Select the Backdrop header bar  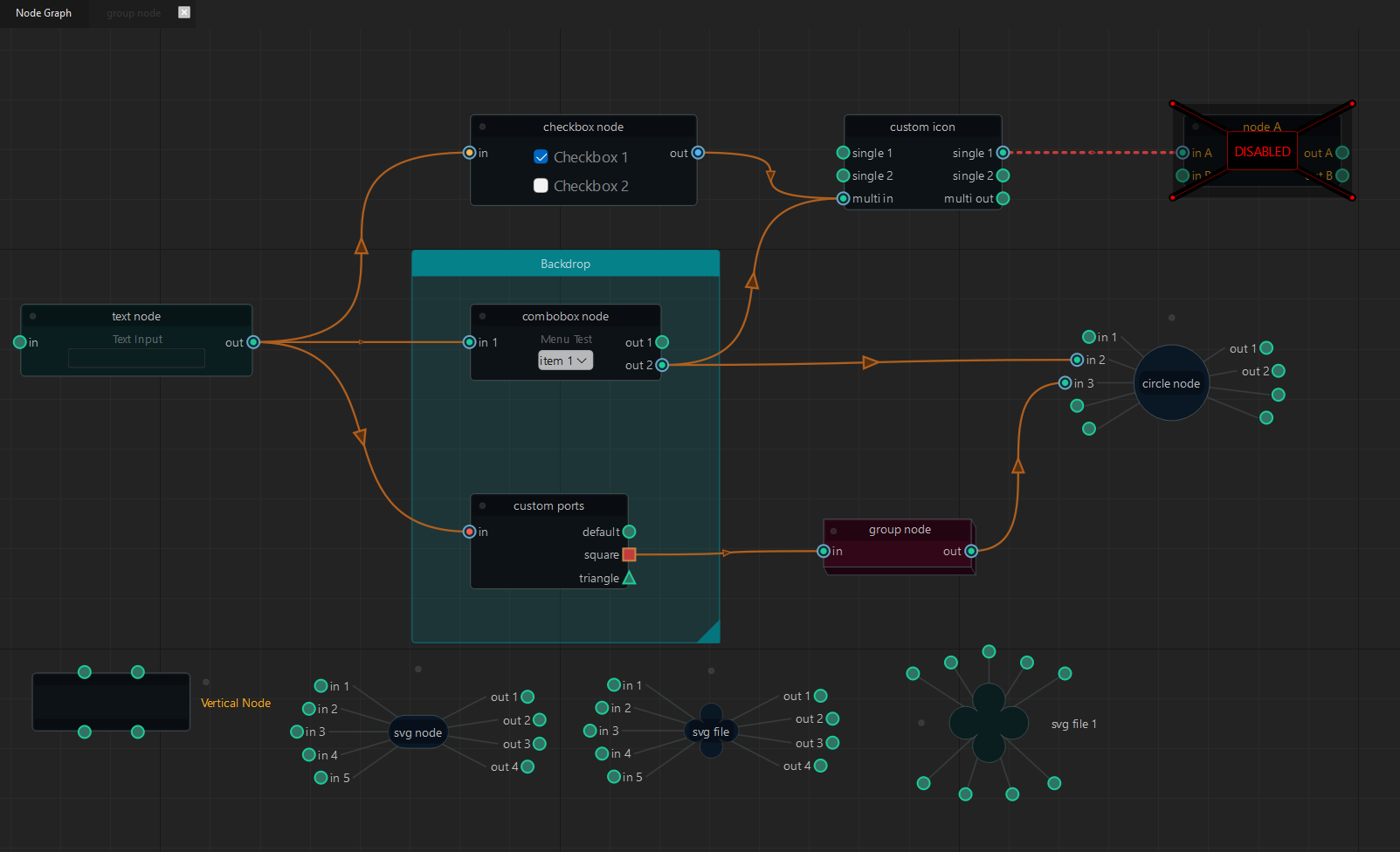tap(565, 264)
